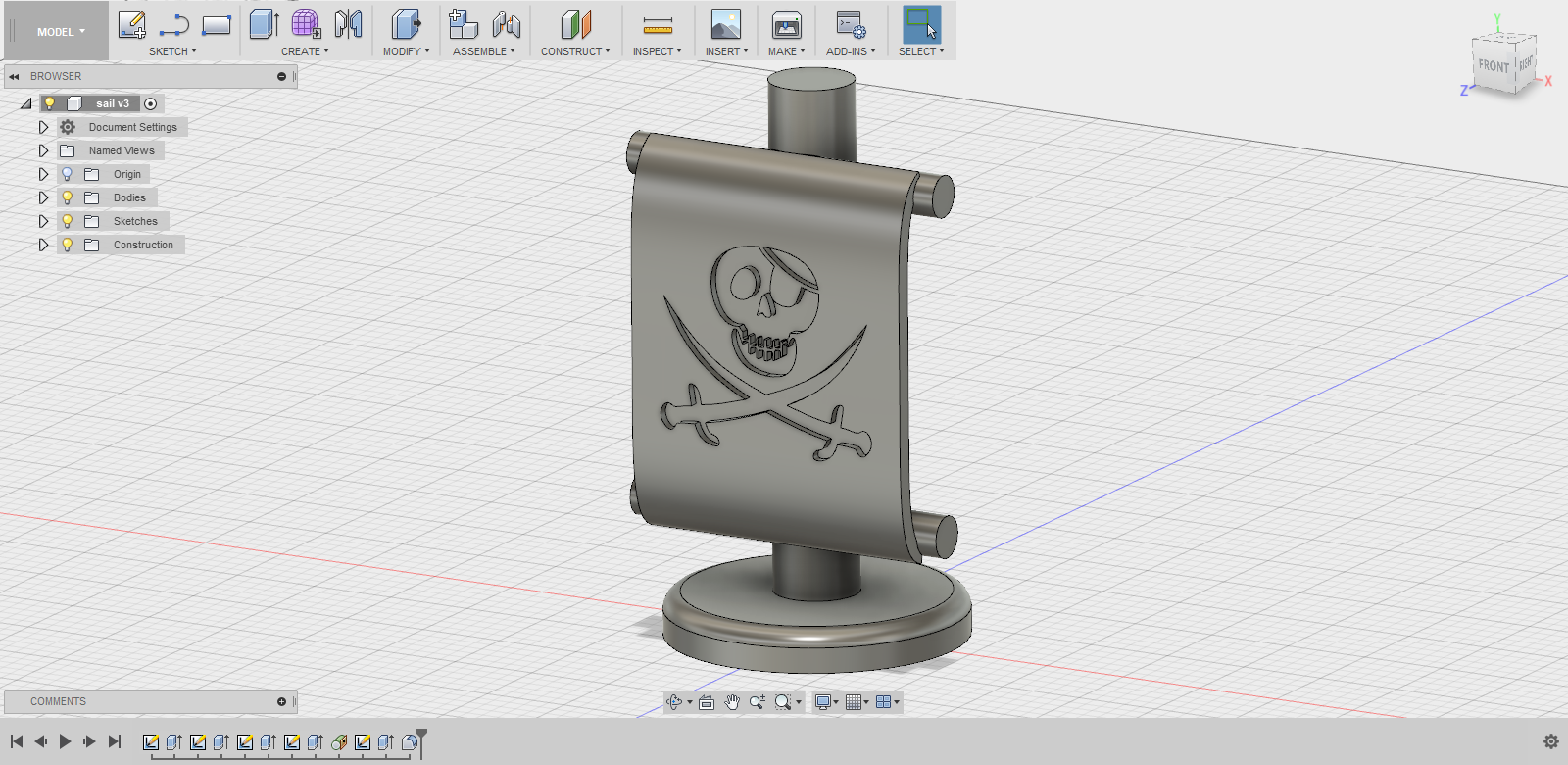Click the Create Sketch icon

pyautogui.click(x=131, y=25)
